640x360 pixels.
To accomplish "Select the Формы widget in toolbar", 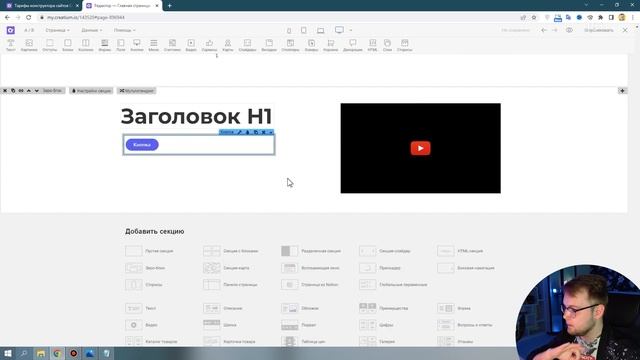I will click(x=105, y=45).
